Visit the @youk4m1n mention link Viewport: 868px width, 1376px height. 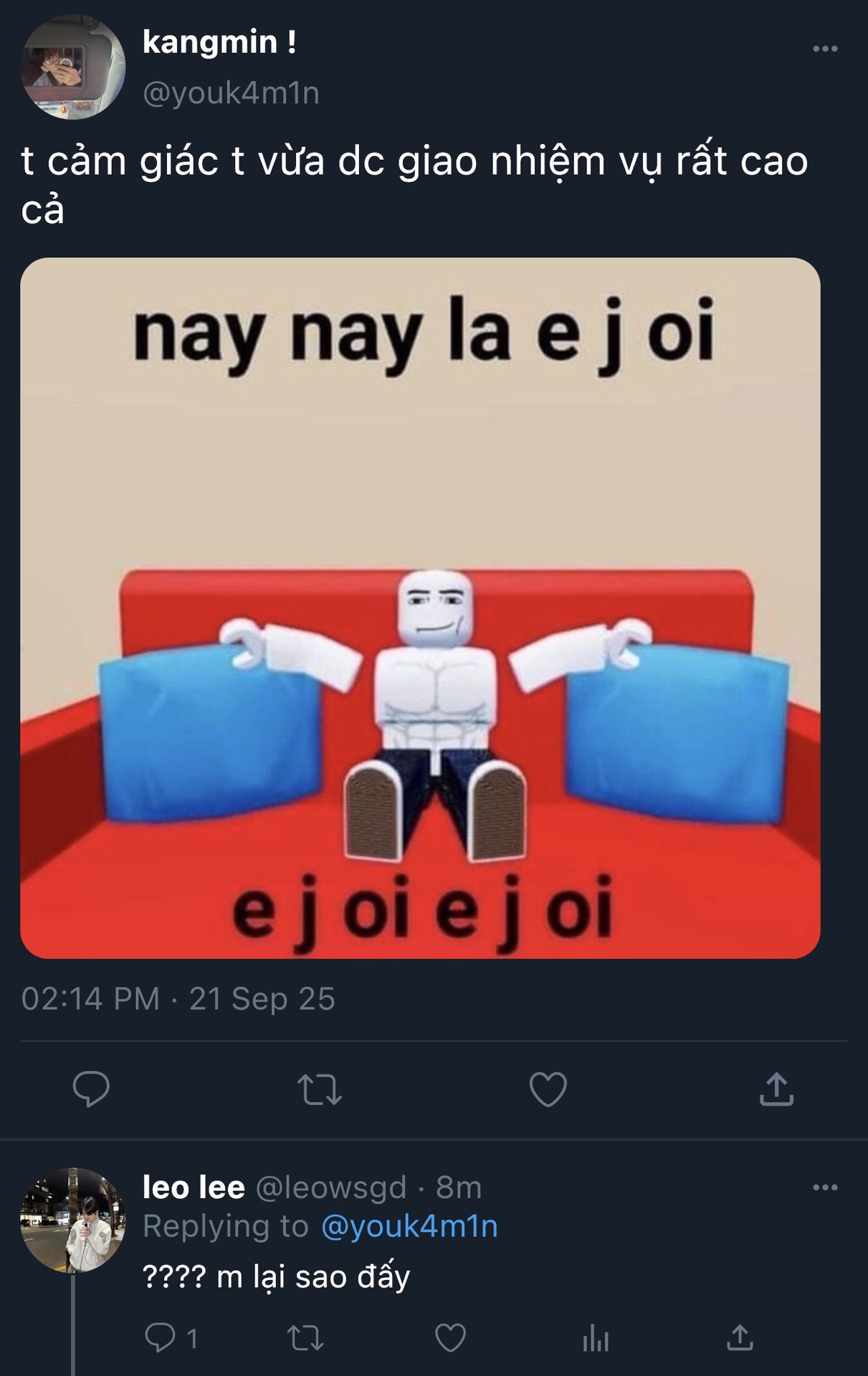[409, 1226]
